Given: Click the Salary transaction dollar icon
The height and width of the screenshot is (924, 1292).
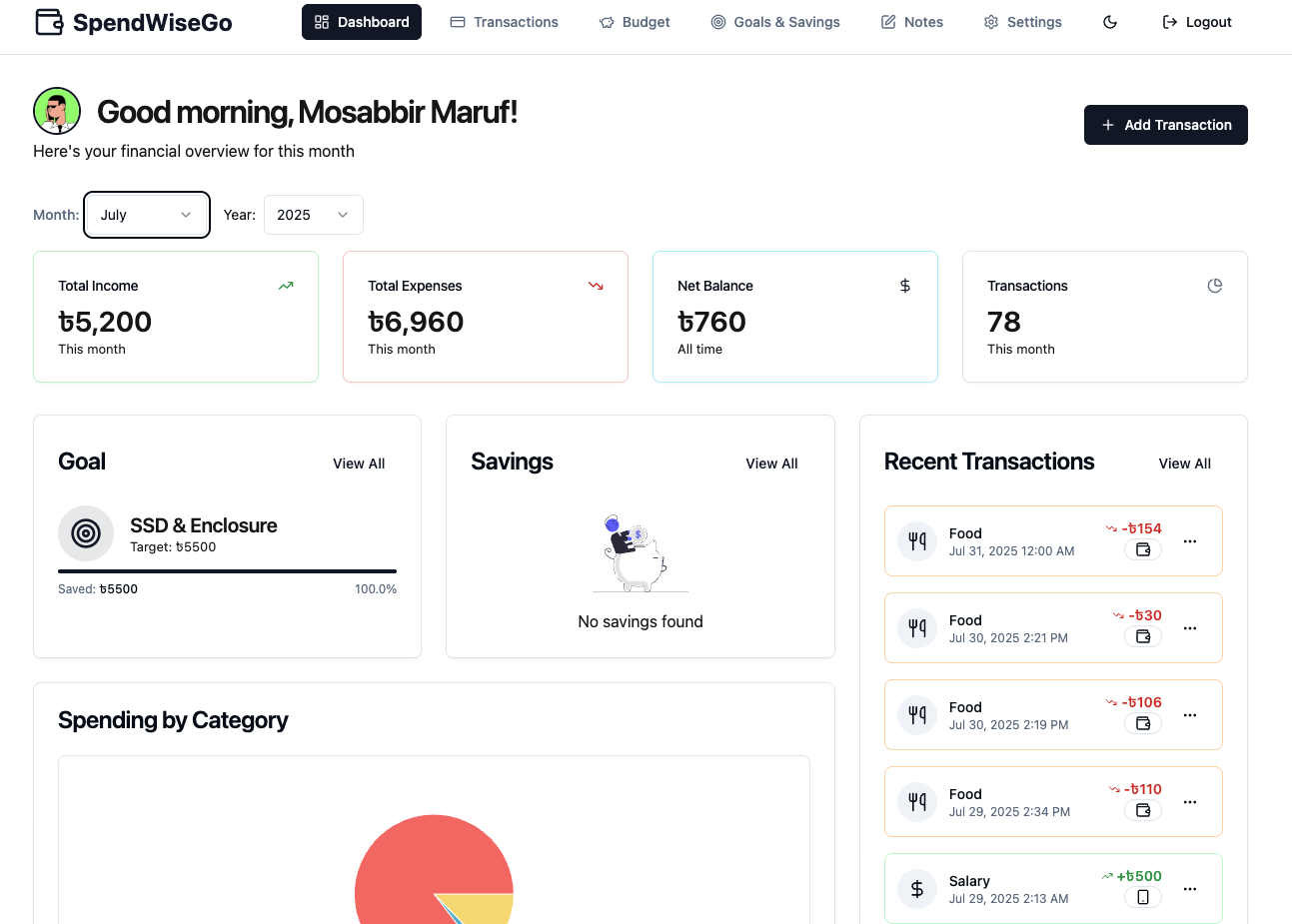Looking at the screenshot, I should [916, 888].
